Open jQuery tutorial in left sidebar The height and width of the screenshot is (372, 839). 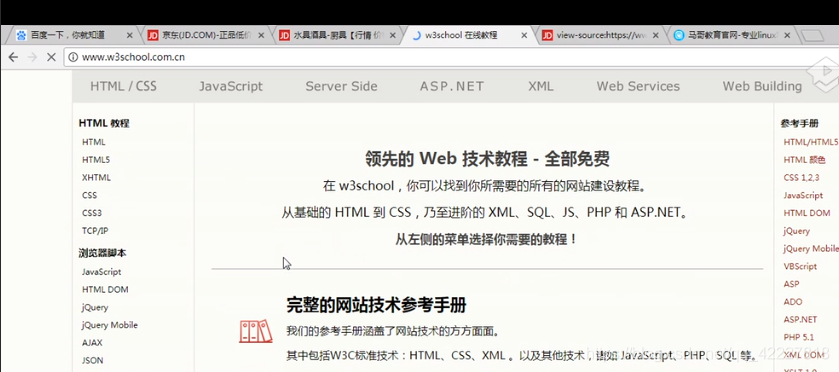pos(95,307)
